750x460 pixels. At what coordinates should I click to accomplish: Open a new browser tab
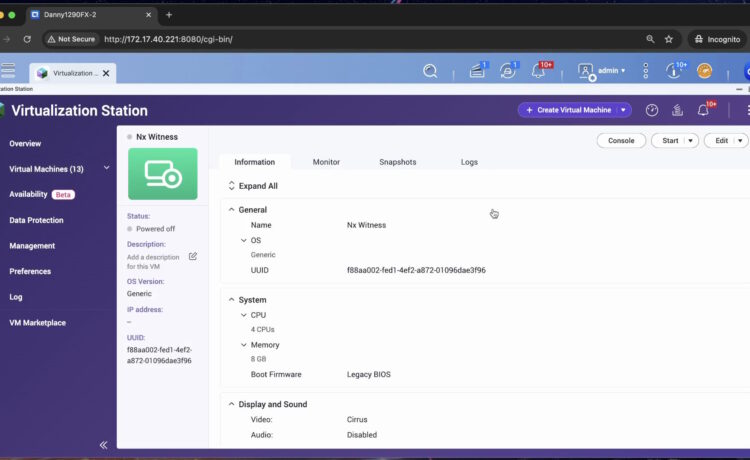coord(169,15)
